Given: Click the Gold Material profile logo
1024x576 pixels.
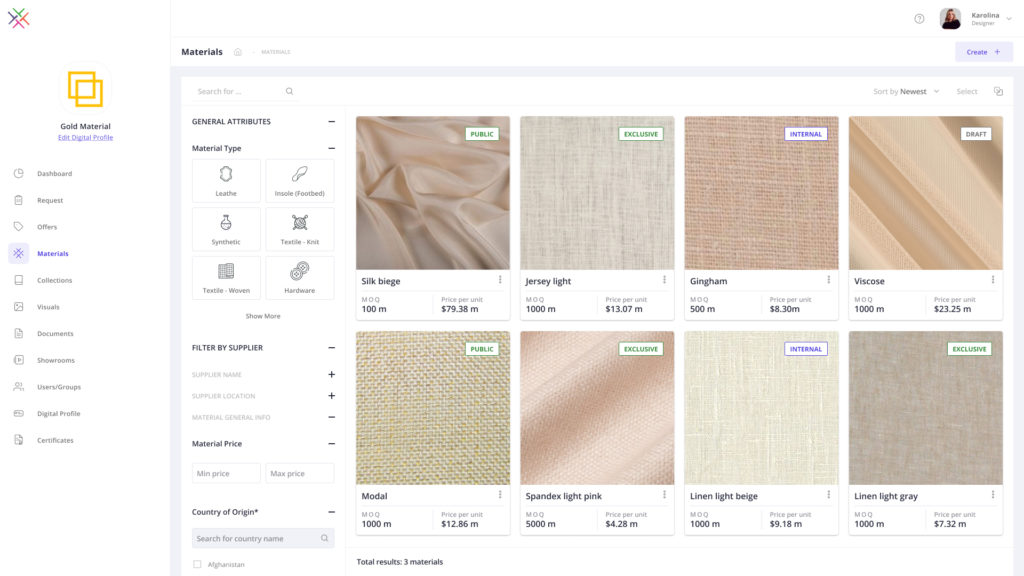Looking at the screenshot, I should pos(86,89).
